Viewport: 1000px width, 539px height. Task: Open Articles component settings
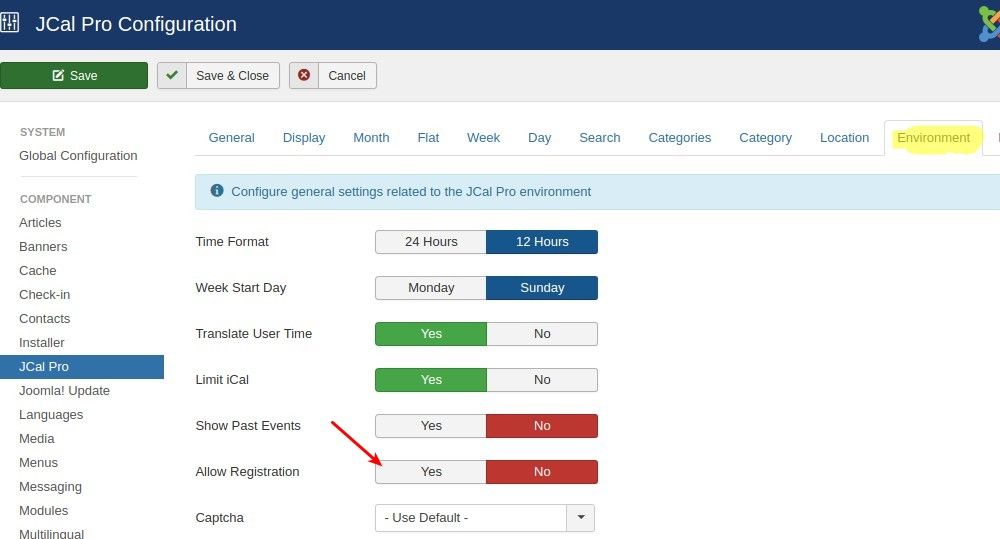(x=40, y=223)
